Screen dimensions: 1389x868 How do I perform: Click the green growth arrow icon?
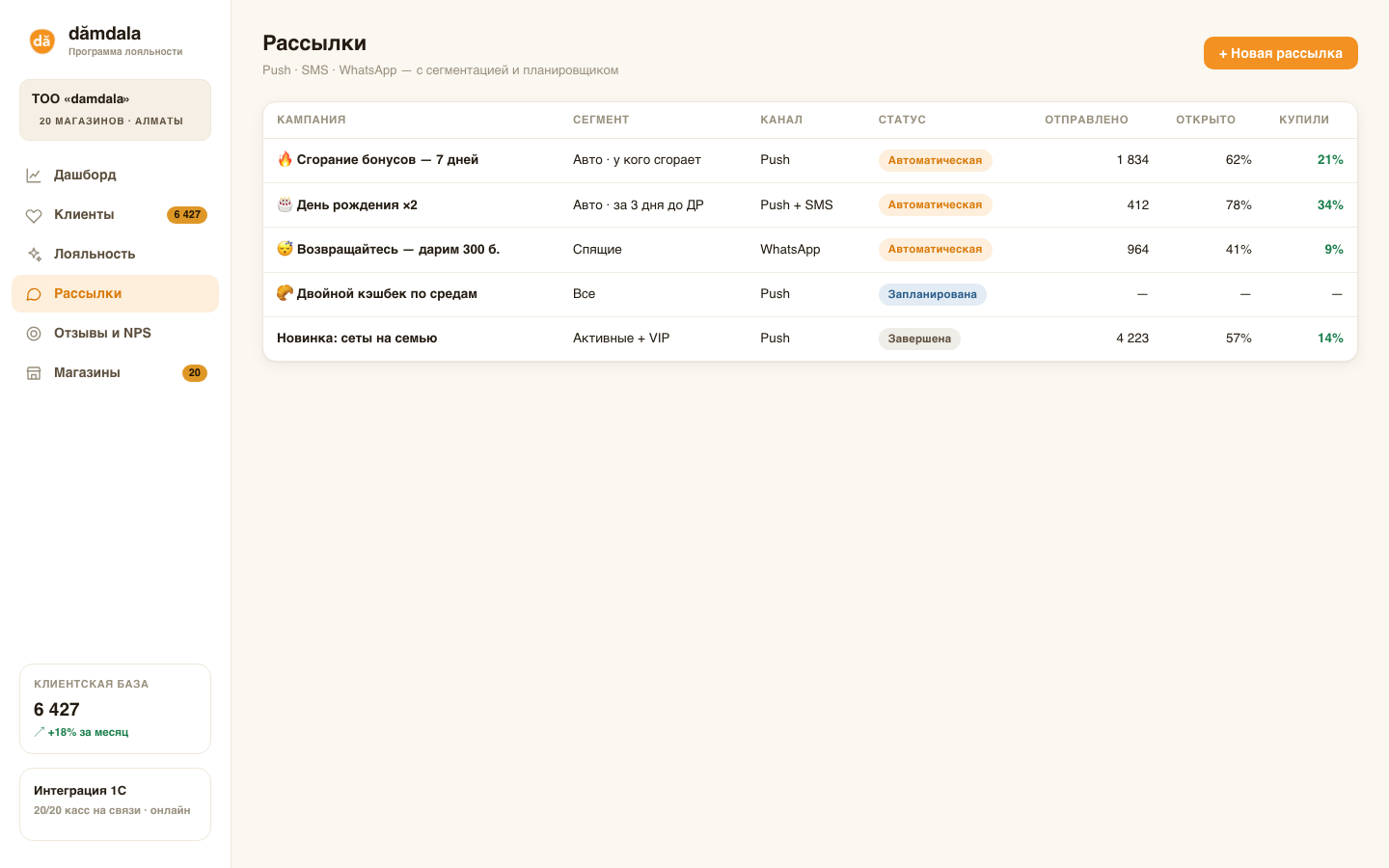click(40, 732)
